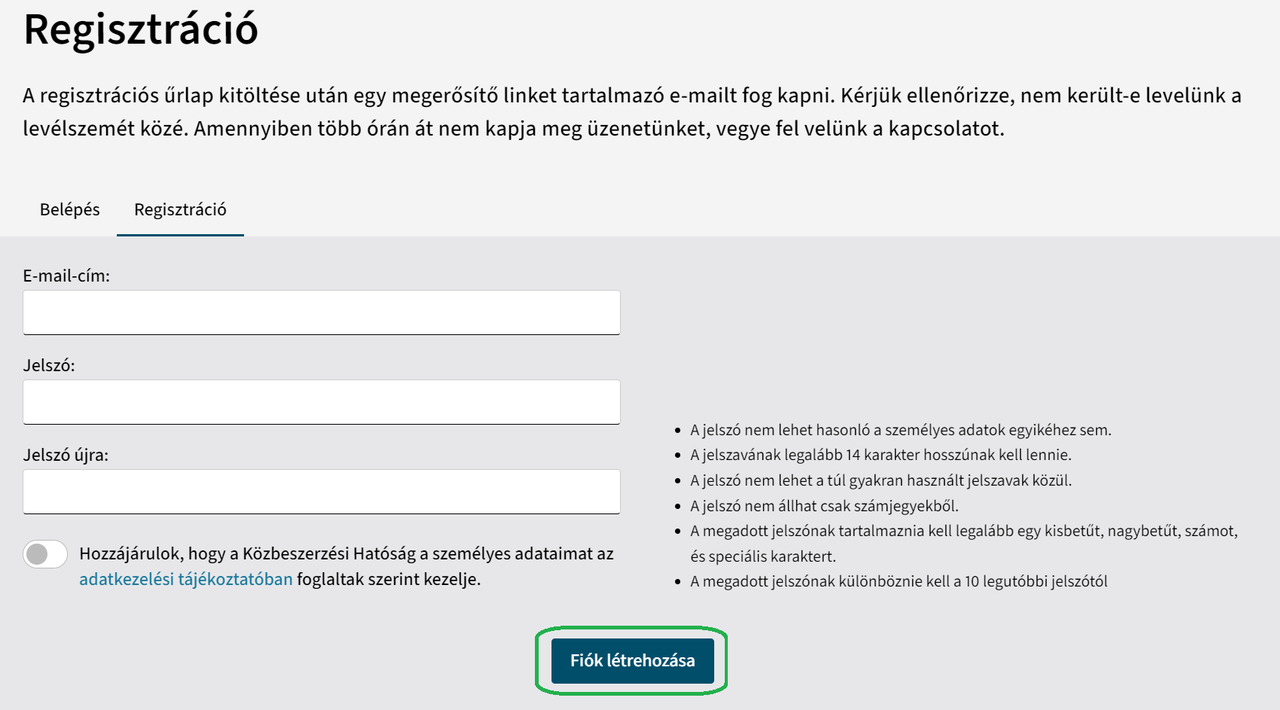Click the E-mail-cím field label
1280x710 pixels.
click(x=67, y=276)
